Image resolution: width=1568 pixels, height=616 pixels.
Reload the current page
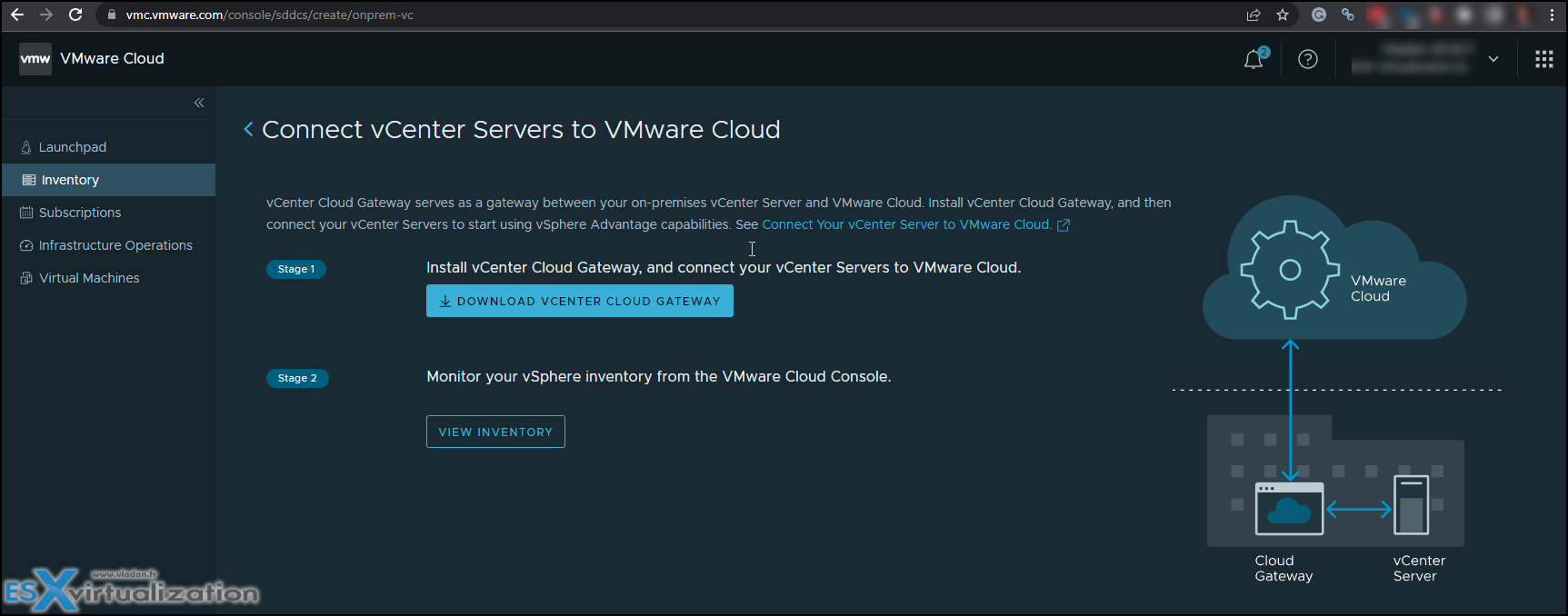(x=75, y=15)
